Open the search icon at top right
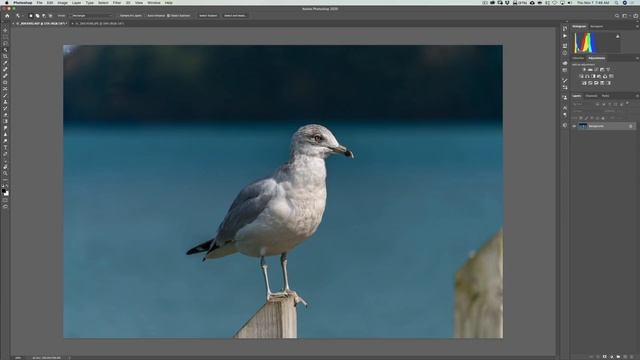This screenshot has height=360, width=640. [x=617, y=16]
